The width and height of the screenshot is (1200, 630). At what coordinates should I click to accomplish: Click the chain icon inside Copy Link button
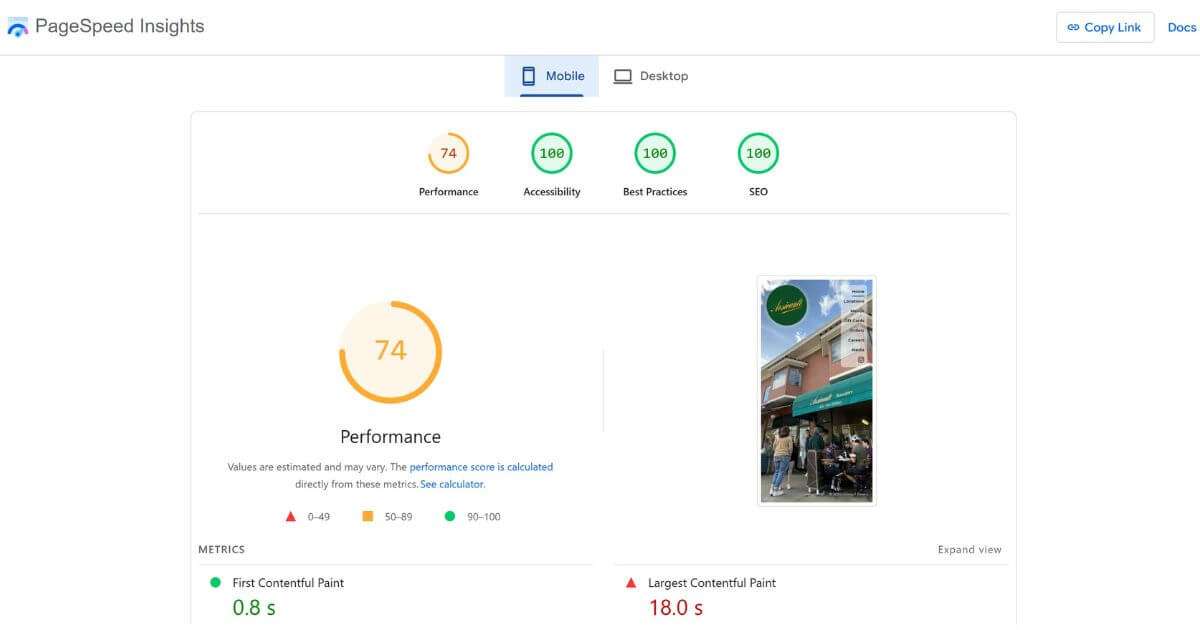pyautogui.click(x=1074, y=27)
